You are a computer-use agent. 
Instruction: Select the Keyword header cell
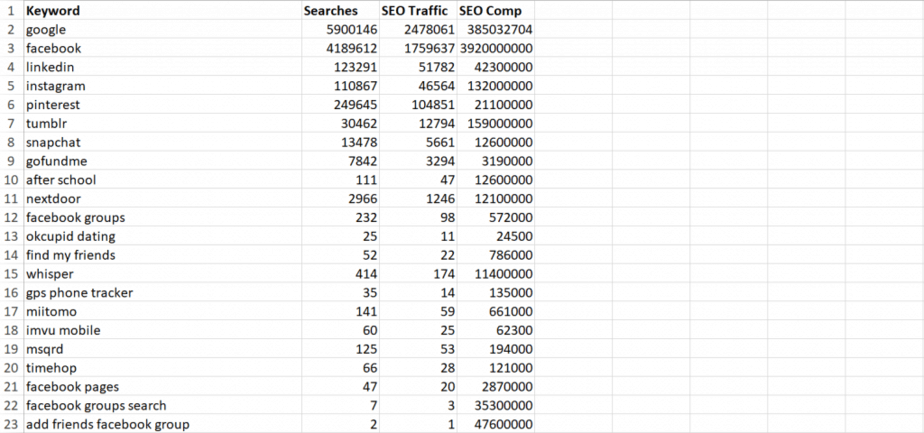pos(162,11)
